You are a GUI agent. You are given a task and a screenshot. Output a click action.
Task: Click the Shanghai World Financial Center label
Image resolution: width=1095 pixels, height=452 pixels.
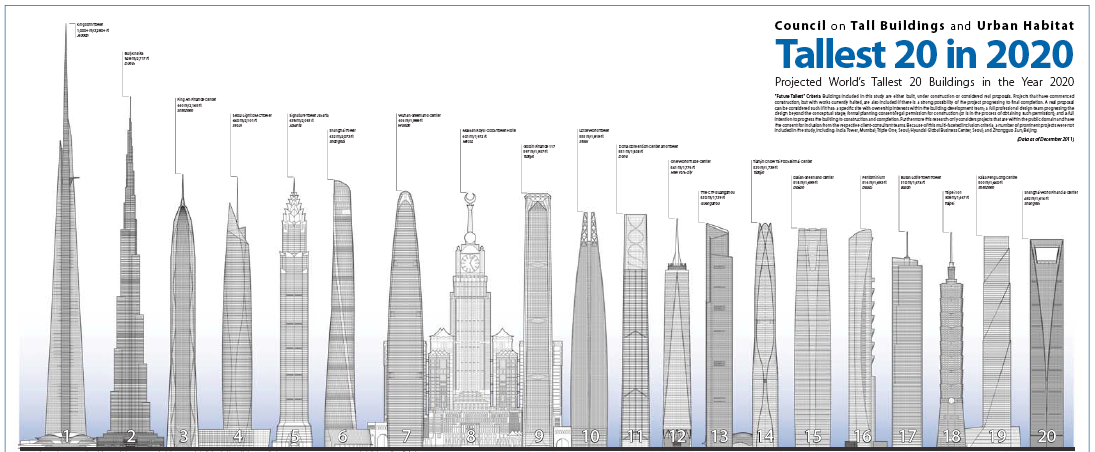tap(1052, 199)
